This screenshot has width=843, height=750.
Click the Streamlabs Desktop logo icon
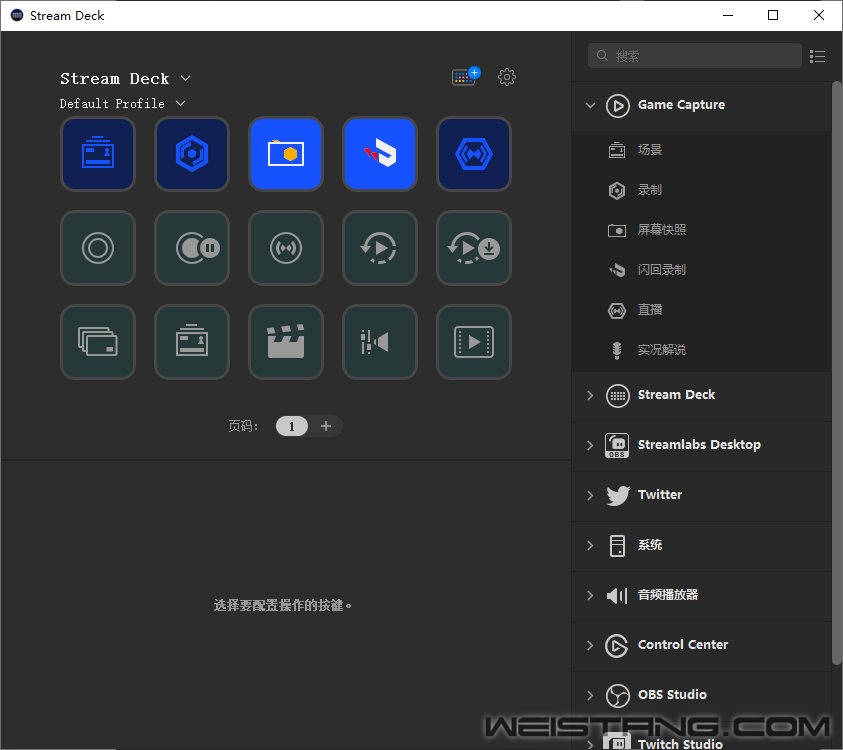(617, 446)
